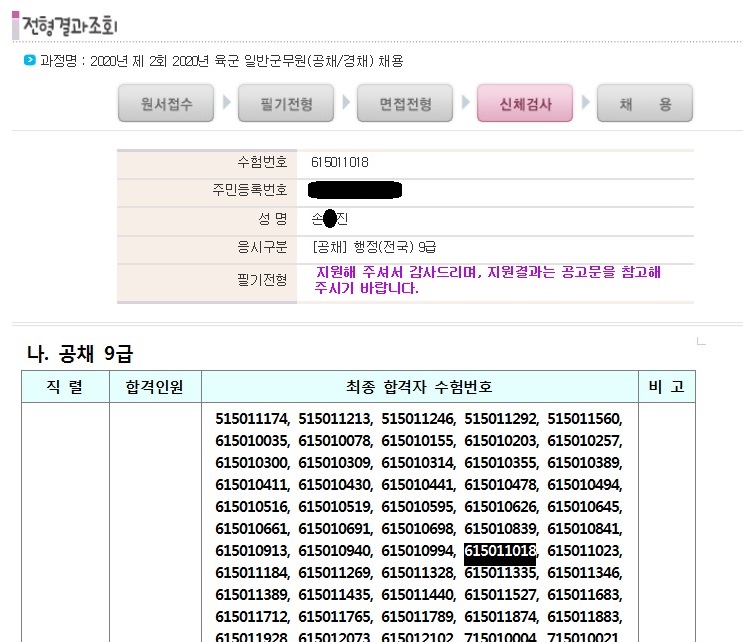Click the arrow between 원서접수 and 필기전형

point(226,103)
